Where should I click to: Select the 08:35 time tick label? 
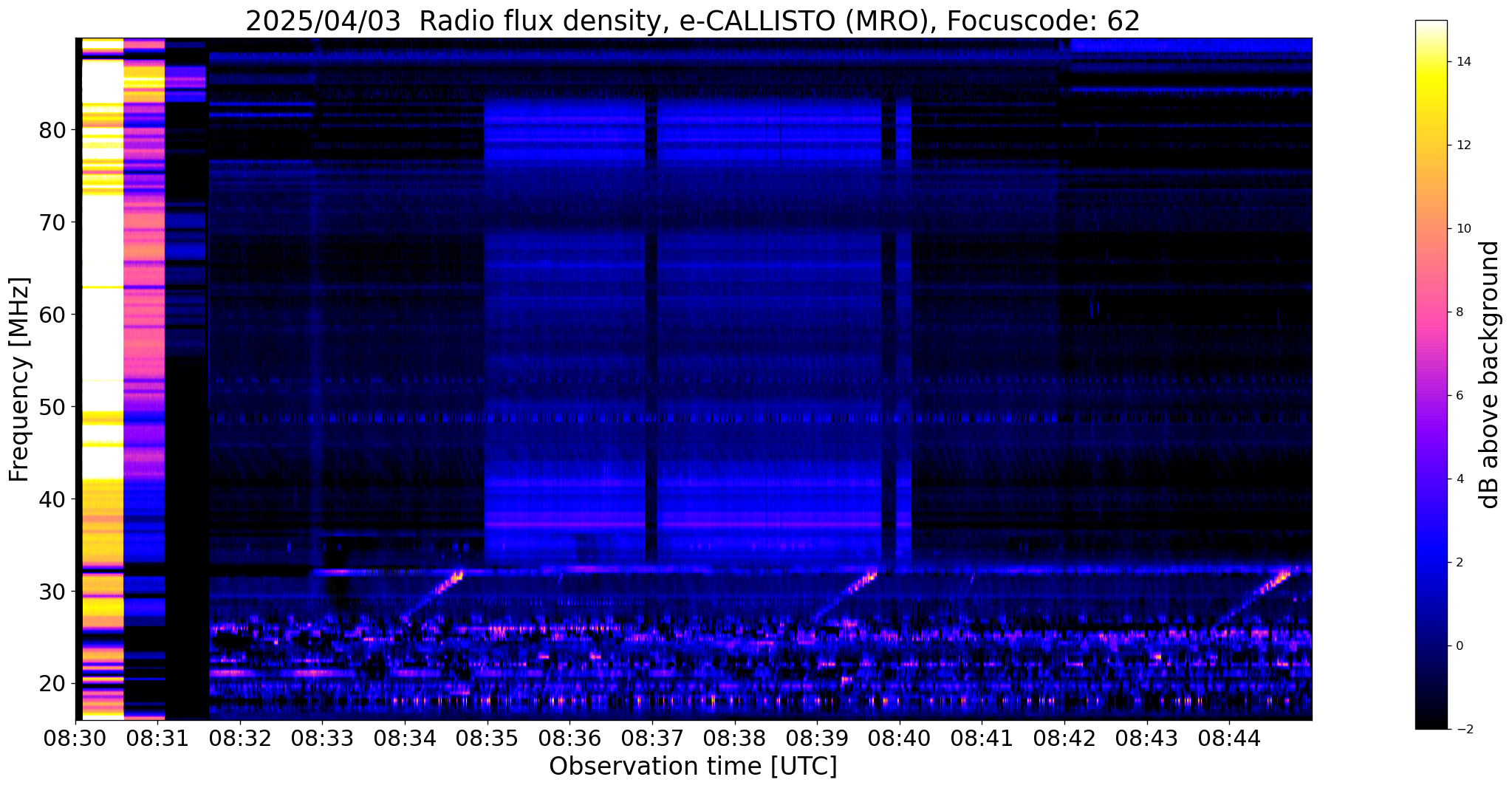[x=487, y=738]
